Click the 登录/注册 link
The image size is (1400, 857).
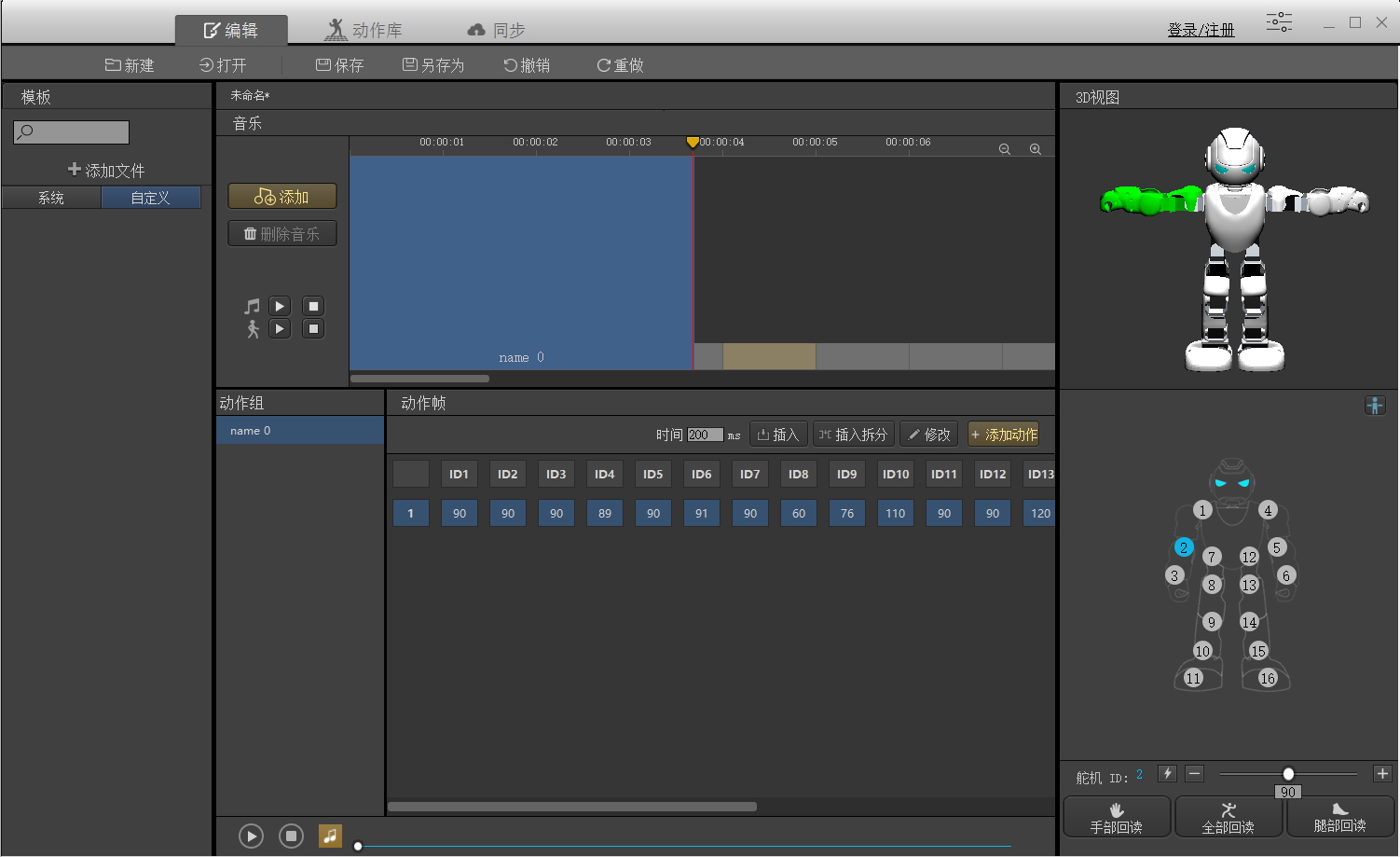coord(1201,30)
